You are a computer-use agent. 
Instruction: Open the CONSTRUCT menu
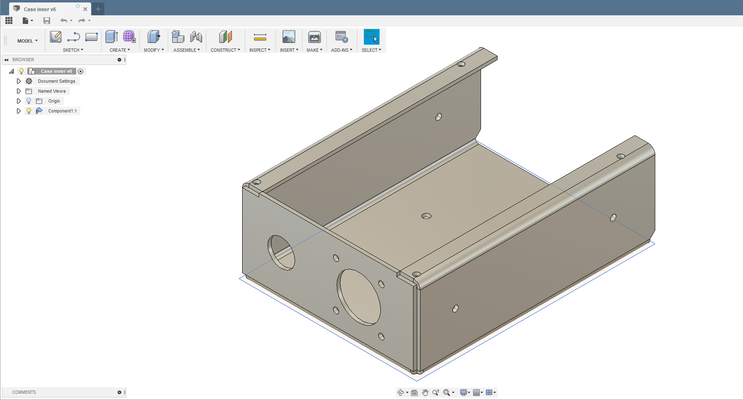[x=224, y=49]
